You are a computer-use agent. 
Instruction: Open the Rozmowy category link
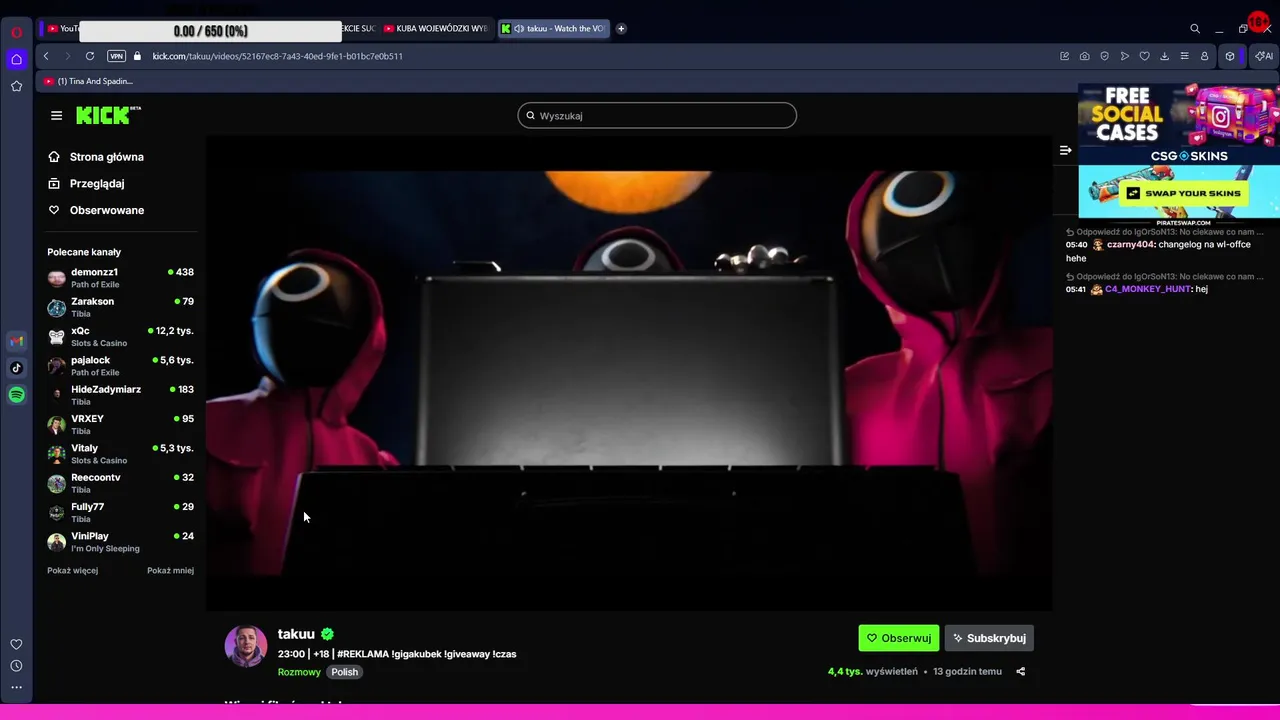click(299, 672)
